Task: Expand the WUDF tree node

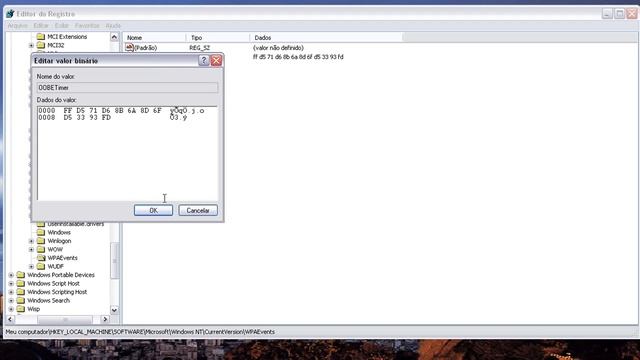Action: [31, 267]
